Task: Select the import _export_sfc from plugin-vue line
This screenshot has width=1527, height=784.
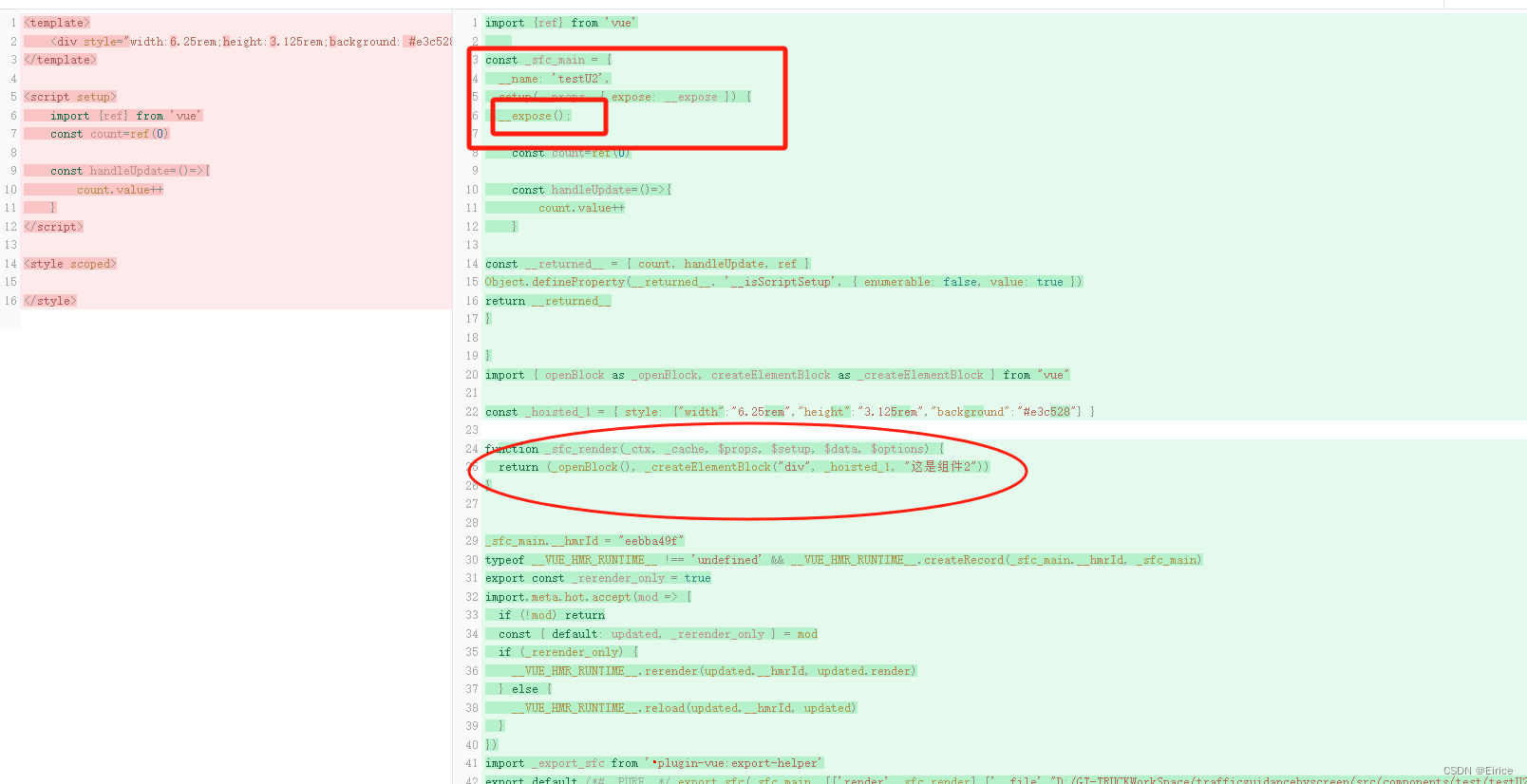Action: pyautogui.click(x=654, y=763)
